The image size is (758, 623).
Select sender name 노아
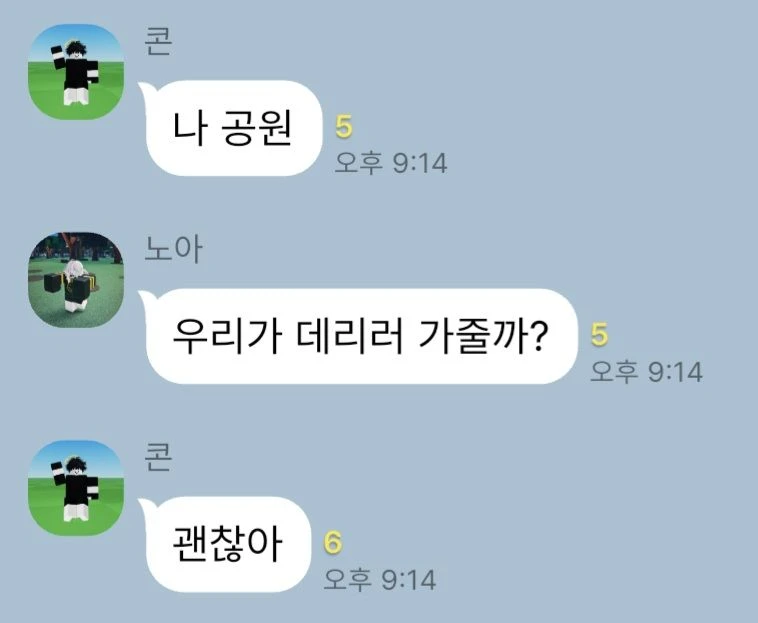pos(173,249)
